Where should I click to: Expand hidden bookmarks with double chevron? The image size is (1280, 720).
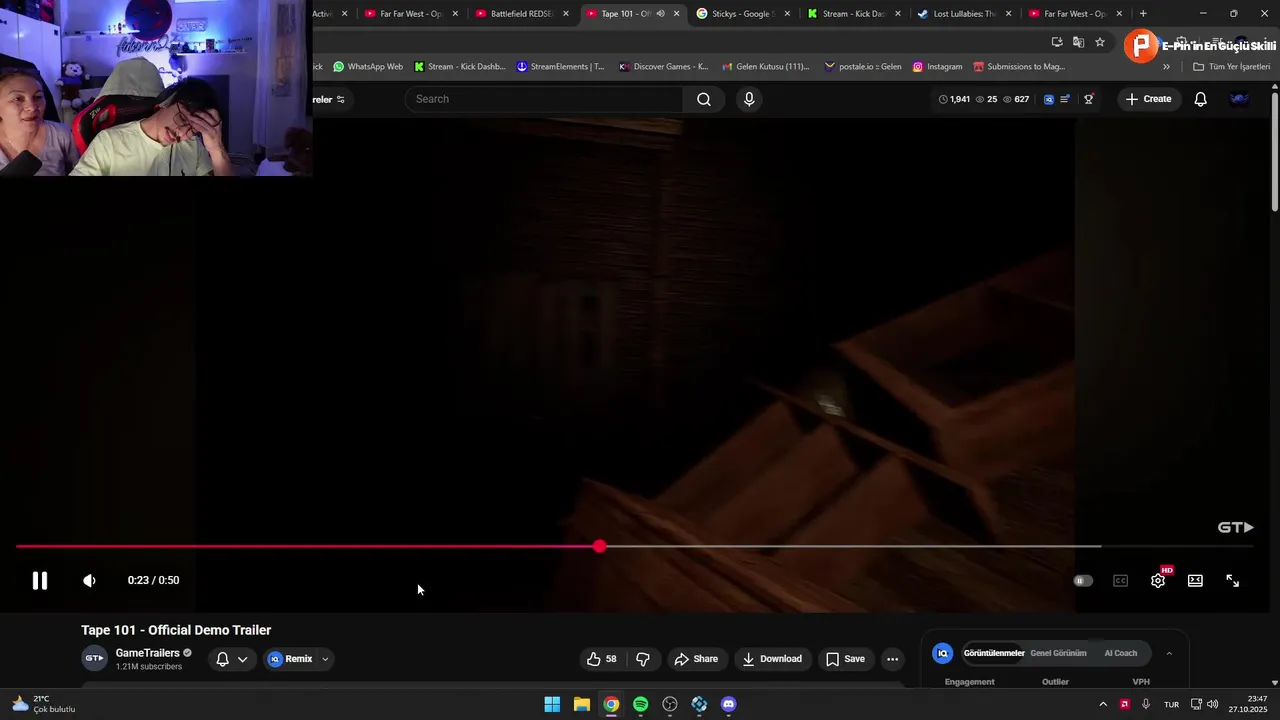pyautogui.click(x=1166, y=67)
